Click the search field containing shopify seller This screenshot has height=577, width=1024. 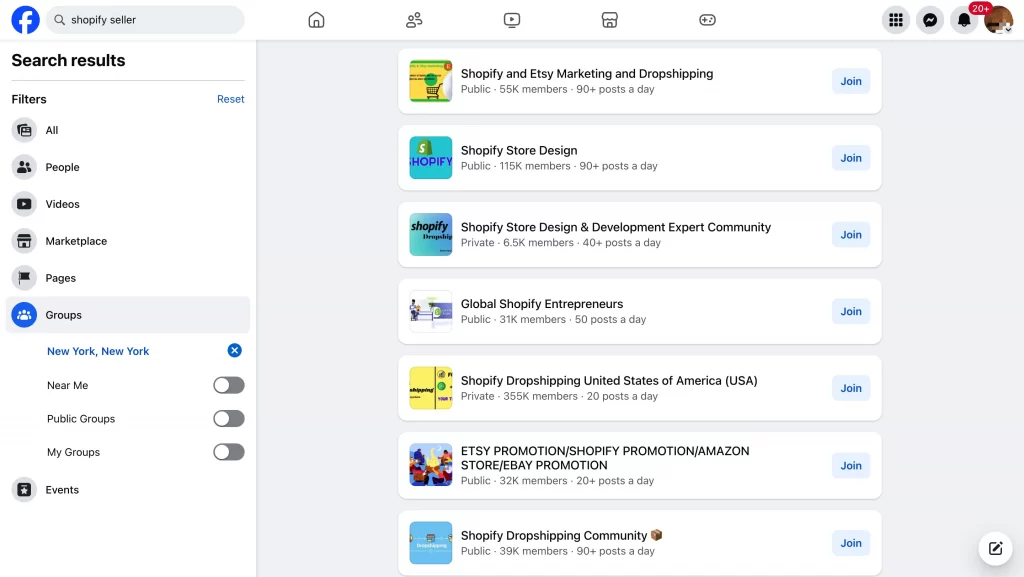click(145, 20)
